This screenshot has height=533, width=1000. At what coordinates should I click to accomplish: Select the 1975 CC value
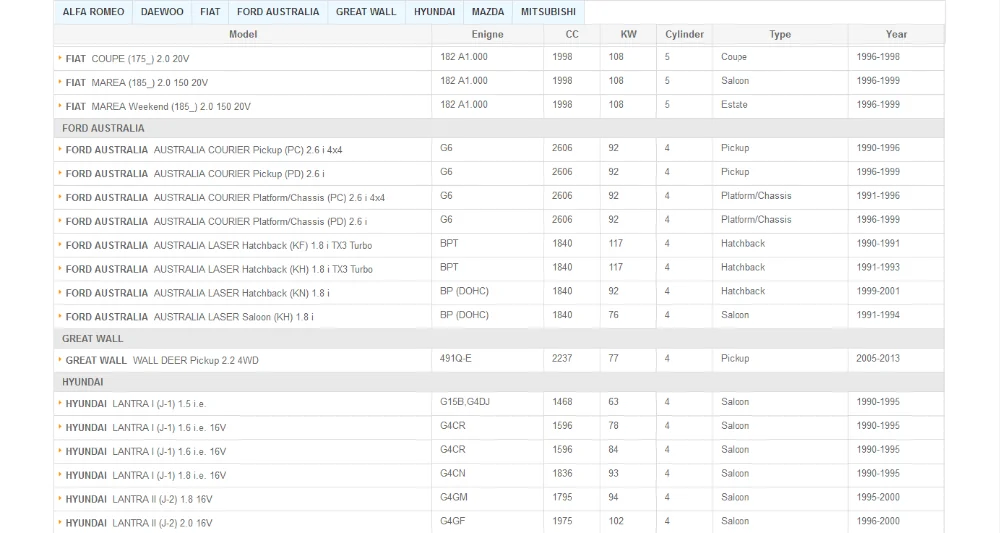tap(562, 521)
